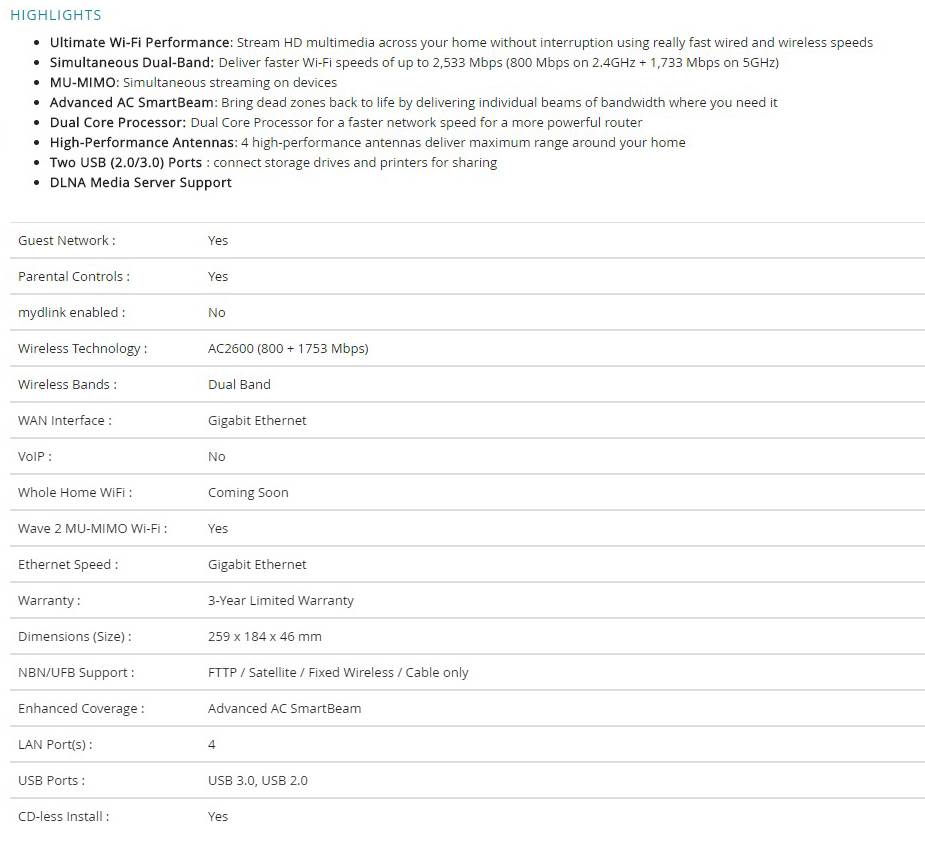Click the High-Performance Antennas bullet

click(x=142, y=142)
